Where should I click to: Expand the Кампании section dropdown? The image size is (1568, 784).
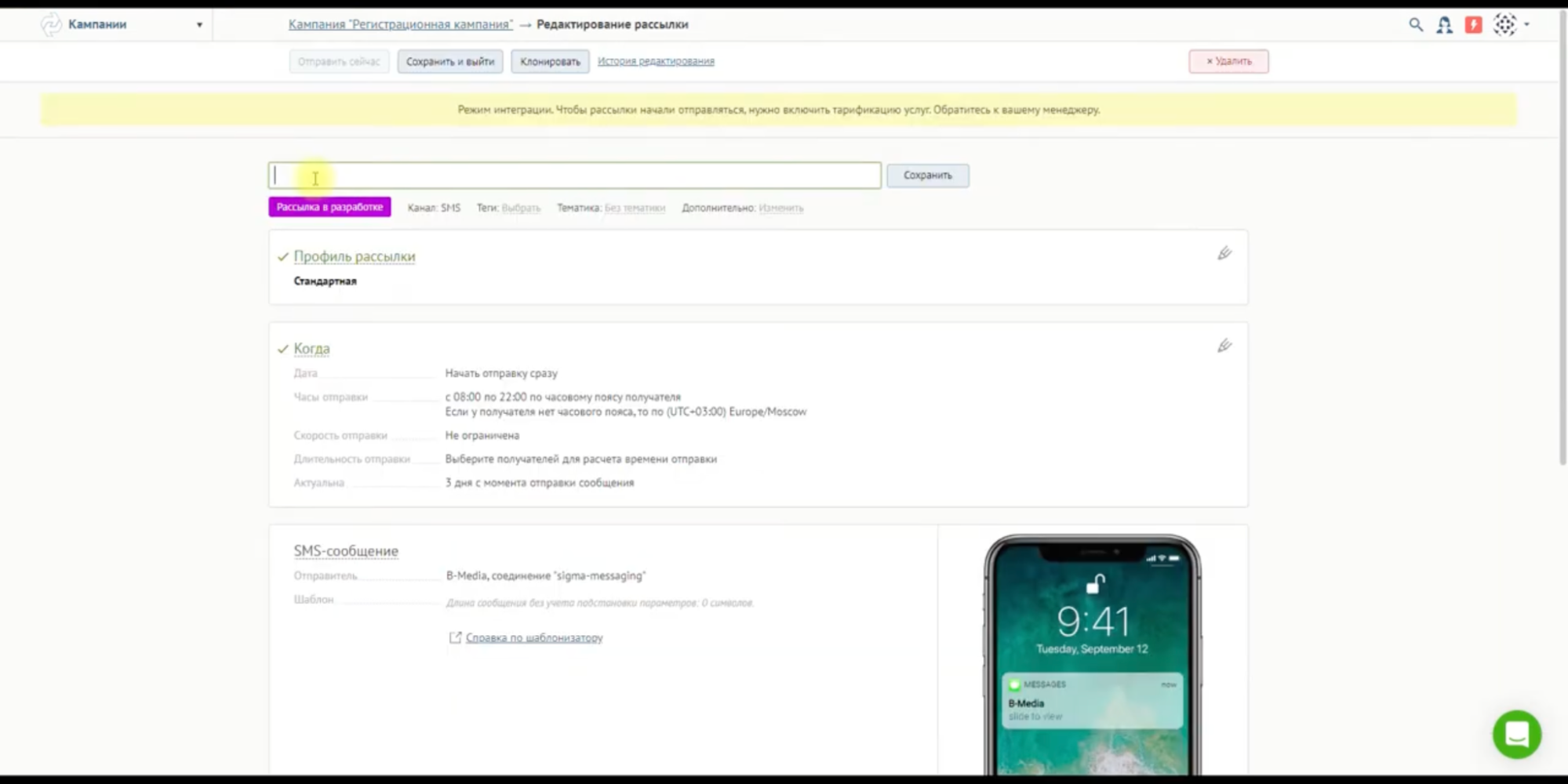coord(199,25)
